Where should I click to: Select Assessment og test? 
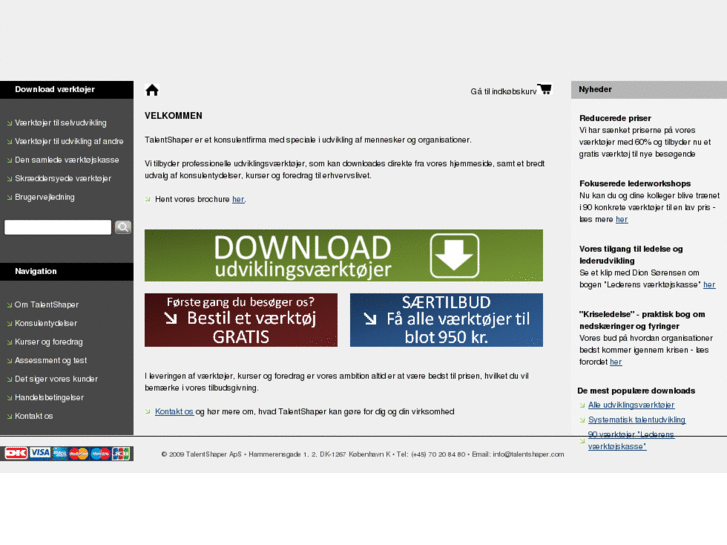point(51,360)
